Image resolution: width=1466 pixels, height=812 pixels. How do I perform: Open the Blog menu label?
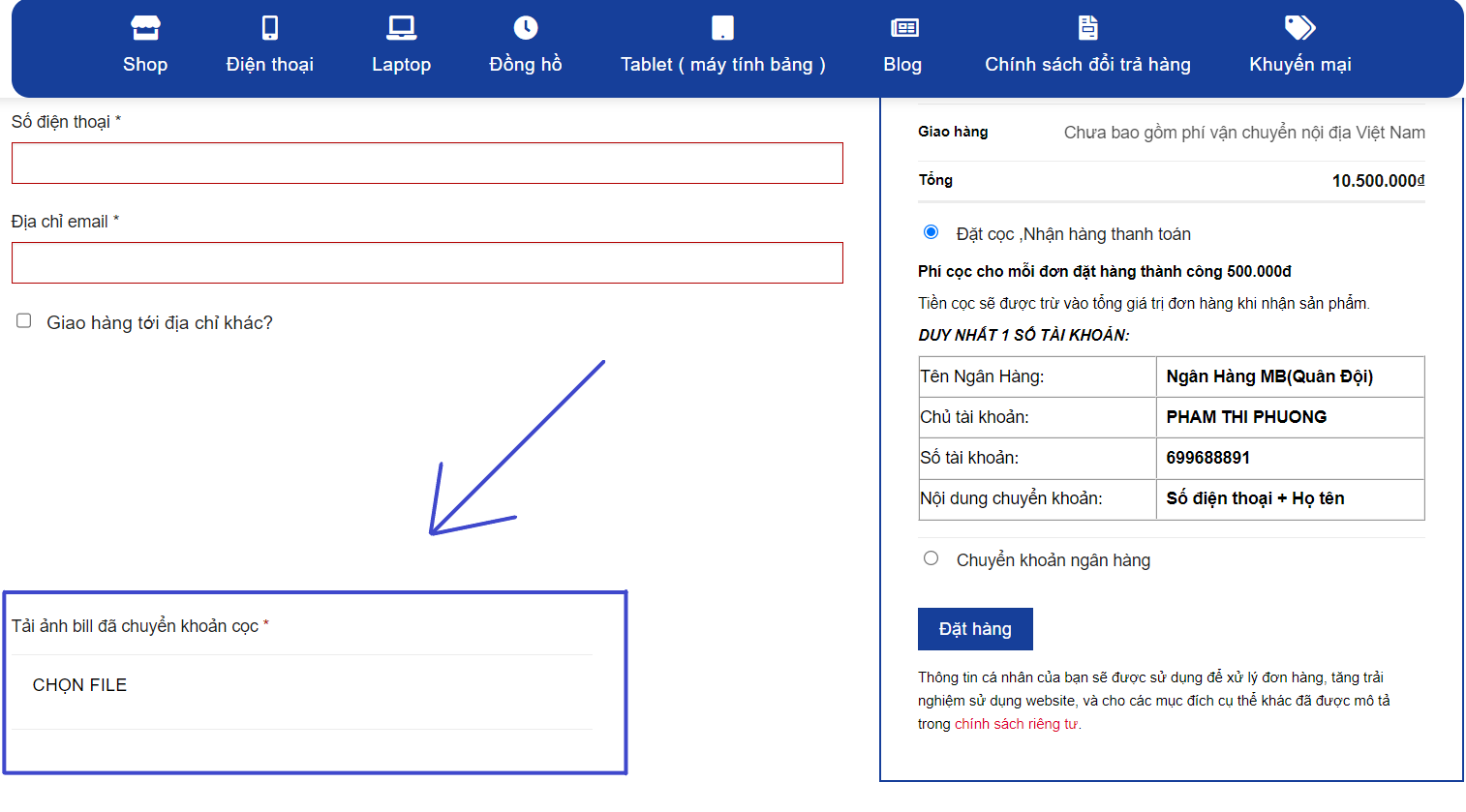coord(902,65)
